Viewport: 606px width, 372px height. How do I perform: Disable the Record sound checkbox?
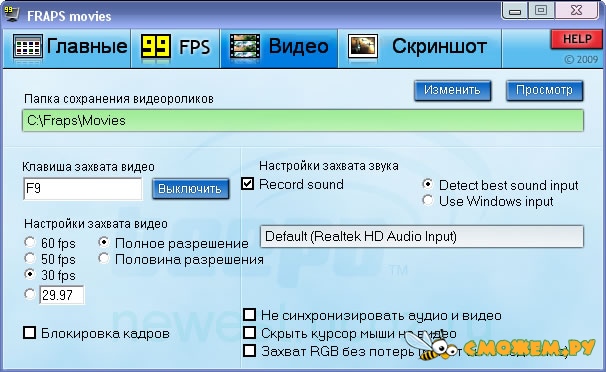pos(247,184)
